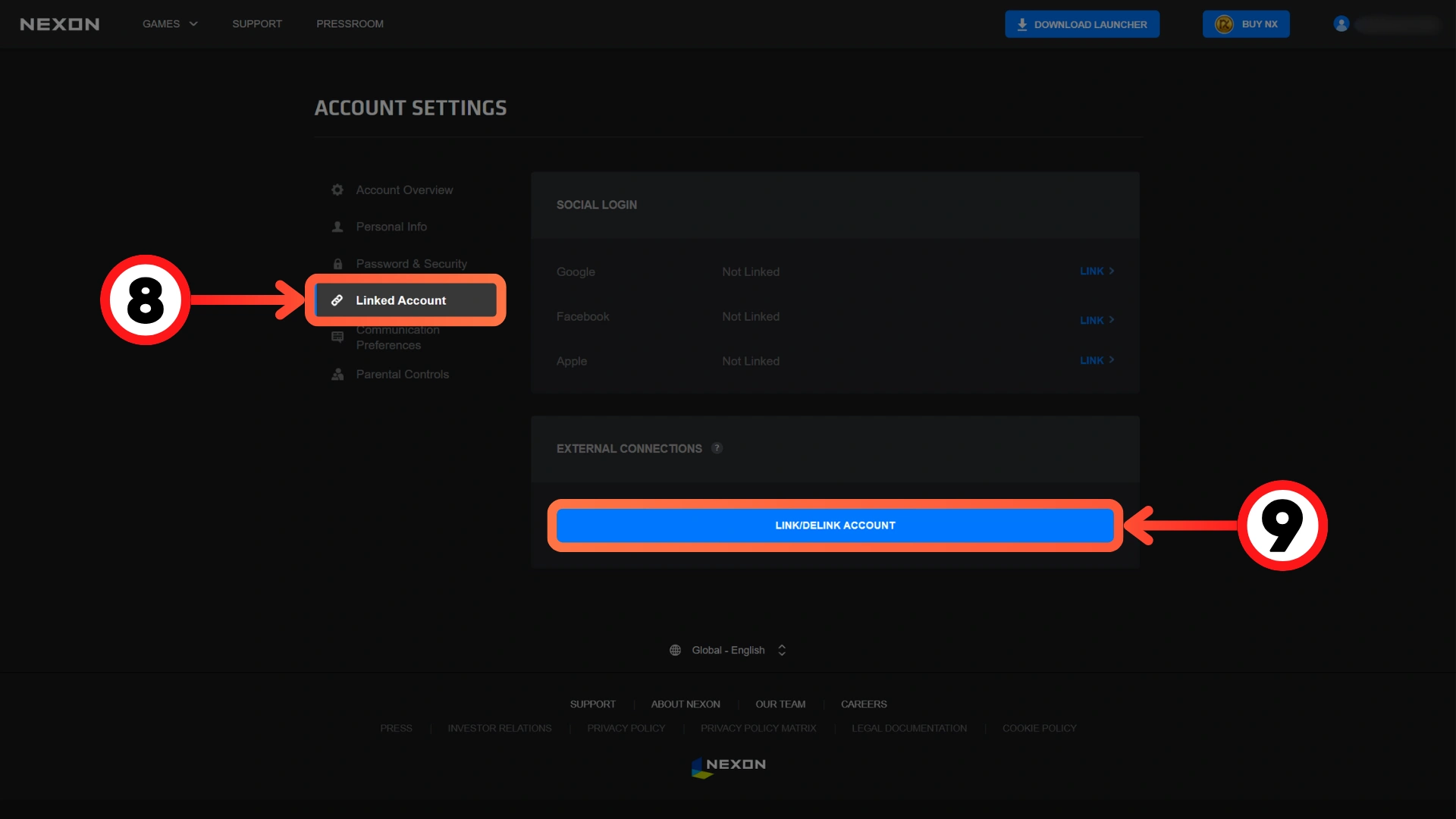The height and width of the screenshot is (819, 1456).
Task: Click the user profile avatar icon
Action: point(1341,24)
